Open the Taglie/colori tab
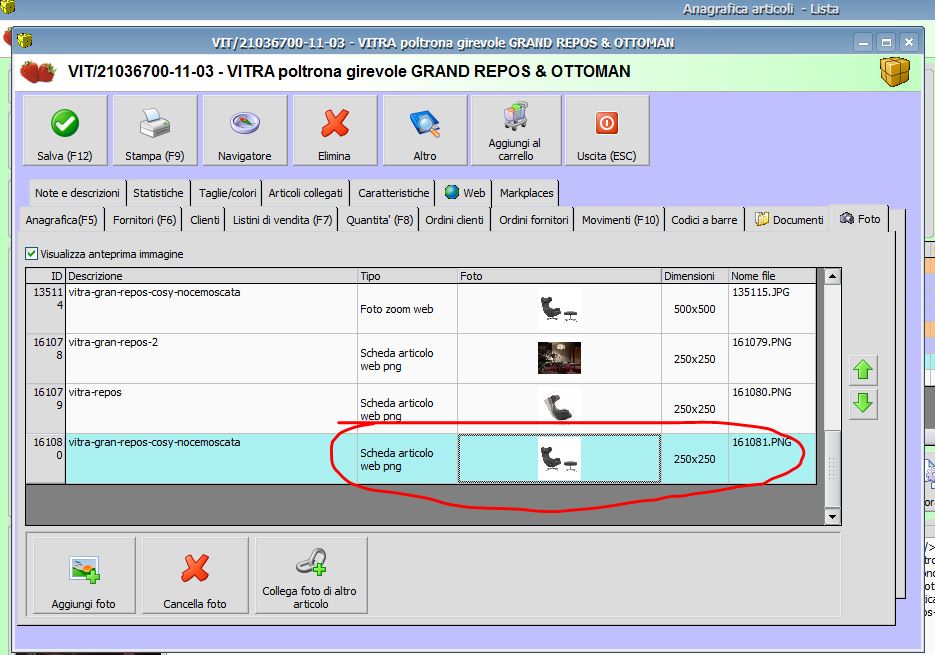935x655 pixels. click(227, 193)
